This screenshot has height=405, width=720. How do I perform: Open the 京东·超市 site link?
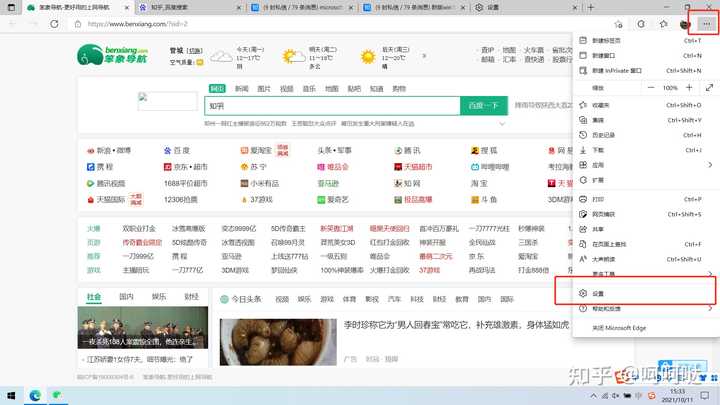[186, 167]
